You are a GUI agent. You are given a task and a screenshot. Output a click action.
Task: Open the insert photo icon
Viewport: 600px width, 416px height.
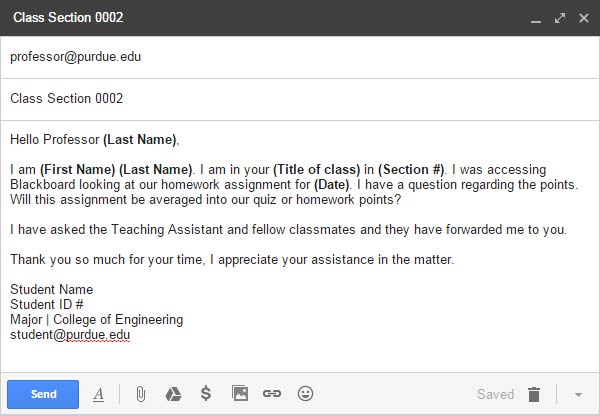(x=239, y=394)
